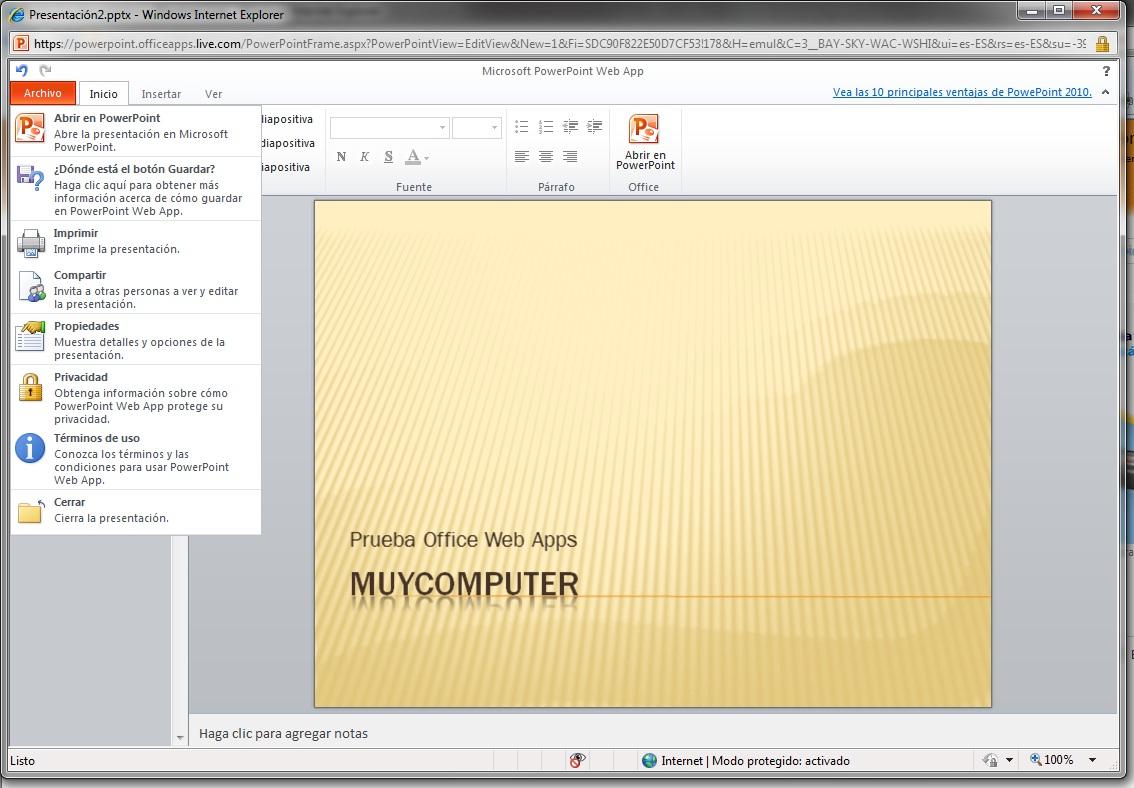This screenshot has width=1134, height=788.
Task: Toggle Italic (K) formatting
Action: pos(364,157)
